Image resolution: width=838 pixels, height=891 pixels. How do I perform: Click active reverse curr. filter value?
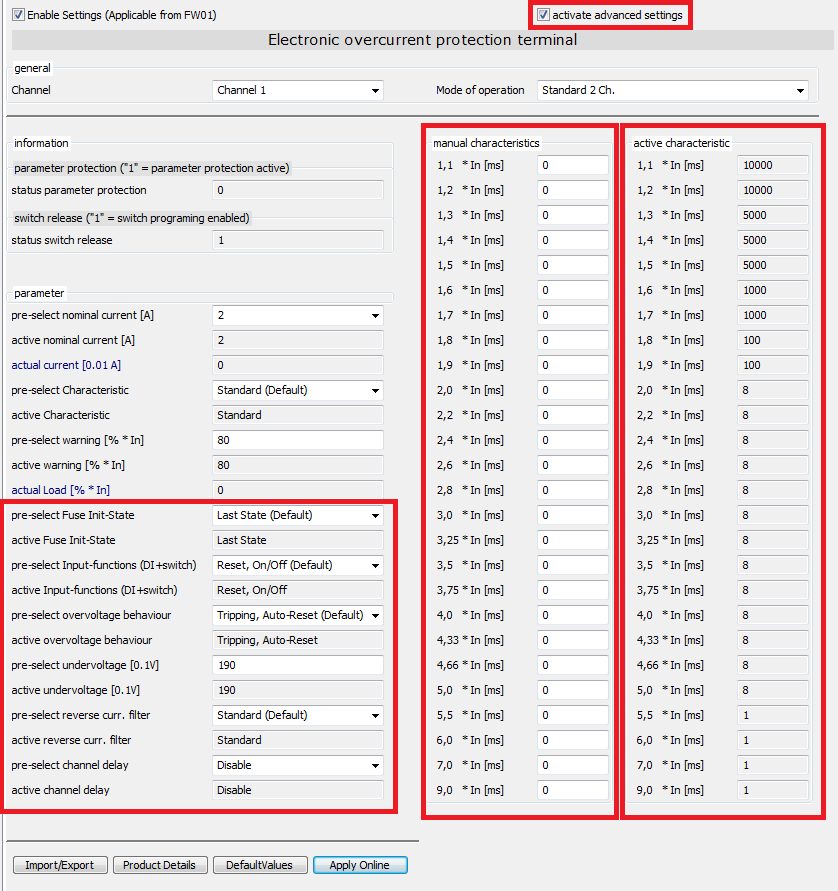click(298, 740)
